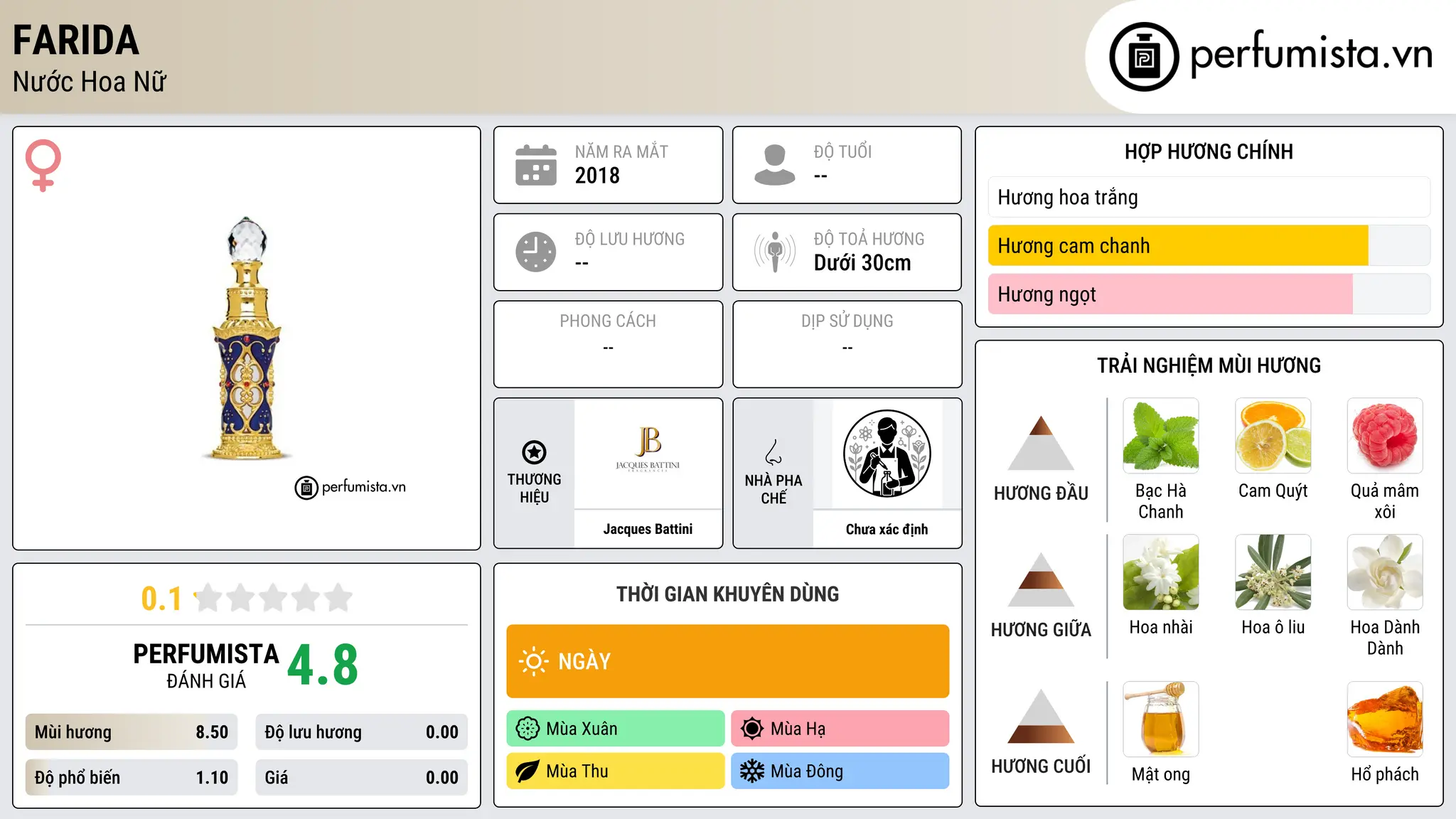The image size is (1456, 819).
Task: Click the perfumista.vn site name in header
Action: [x=1311, y=55]
